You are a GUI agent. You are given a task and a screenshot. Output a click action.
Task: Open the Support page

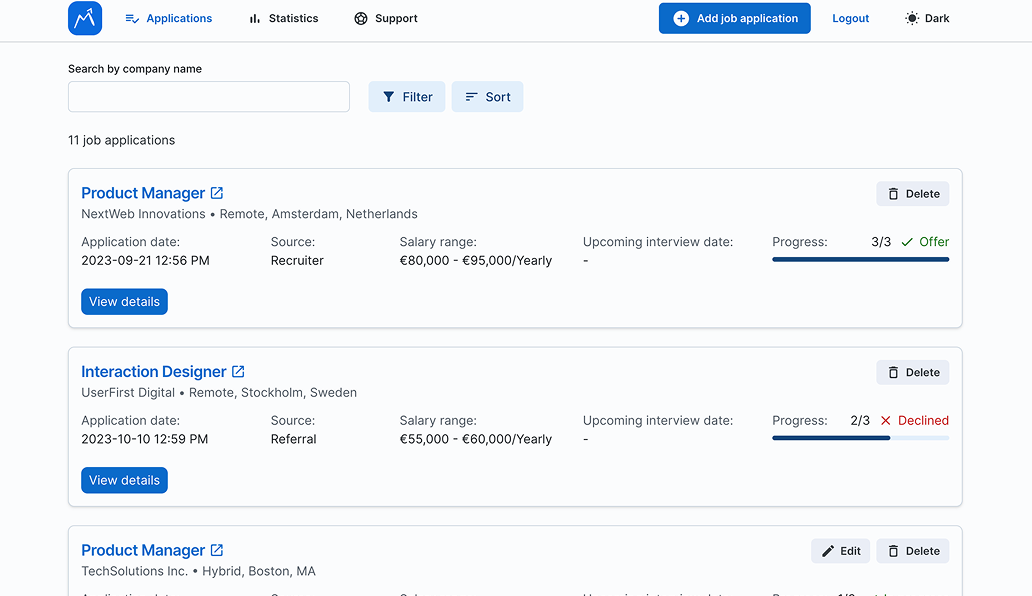[386, 18]
